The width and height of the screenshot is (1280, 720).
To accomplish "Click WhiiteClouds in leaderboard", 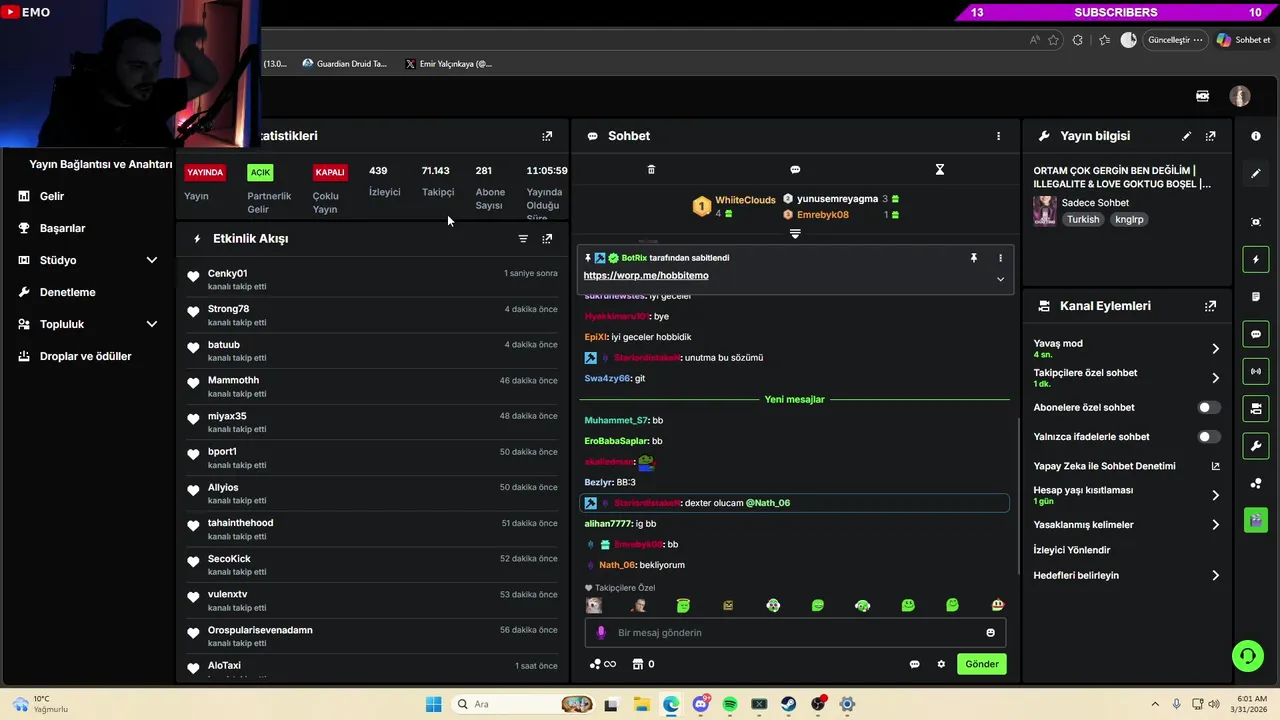I will click(x=745, y=200).
